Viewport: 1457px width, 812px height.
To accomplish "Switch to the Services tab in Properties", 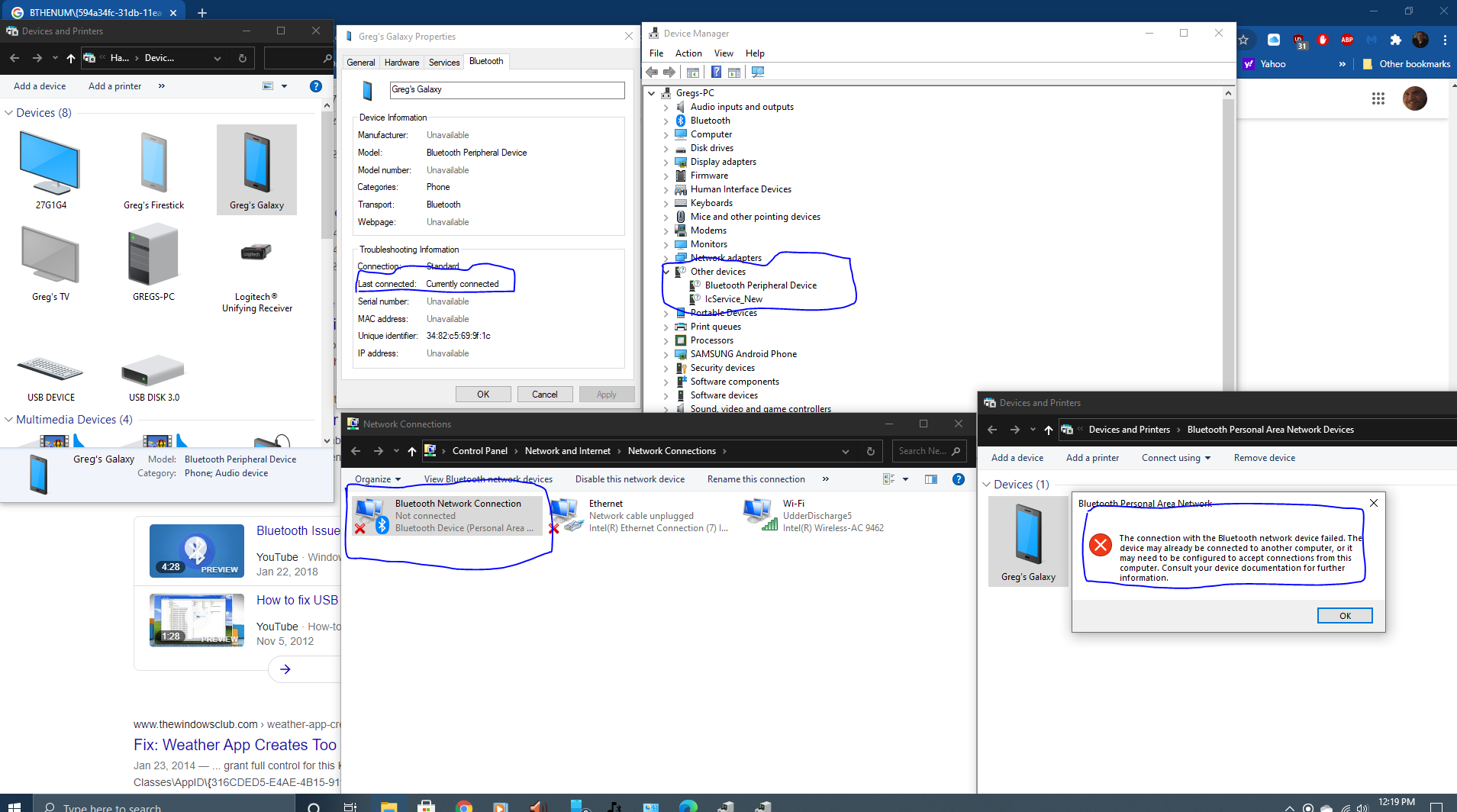I will pyautogui.click(x=444, y=63).
